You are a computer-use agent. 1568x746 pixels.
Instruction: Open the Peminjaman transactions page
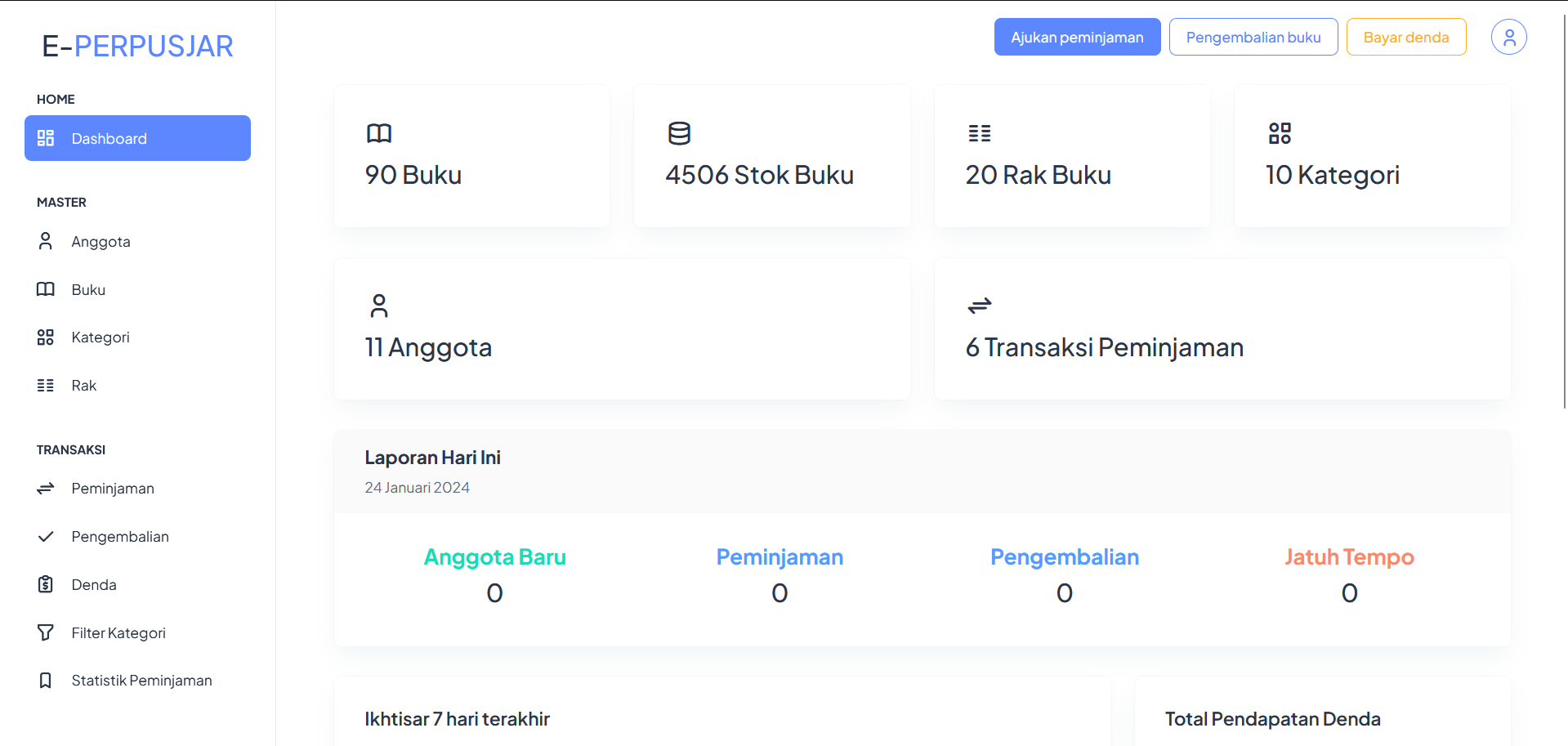(x=112, y=489)
